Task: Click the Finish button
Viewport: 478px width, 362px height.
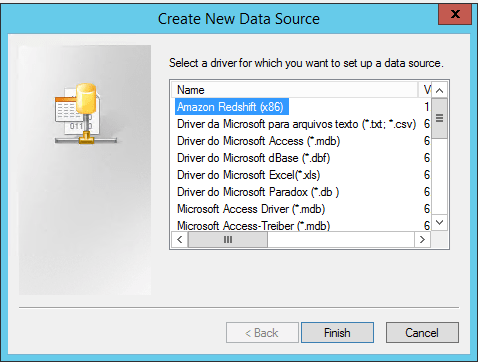Action: (337, 332)
